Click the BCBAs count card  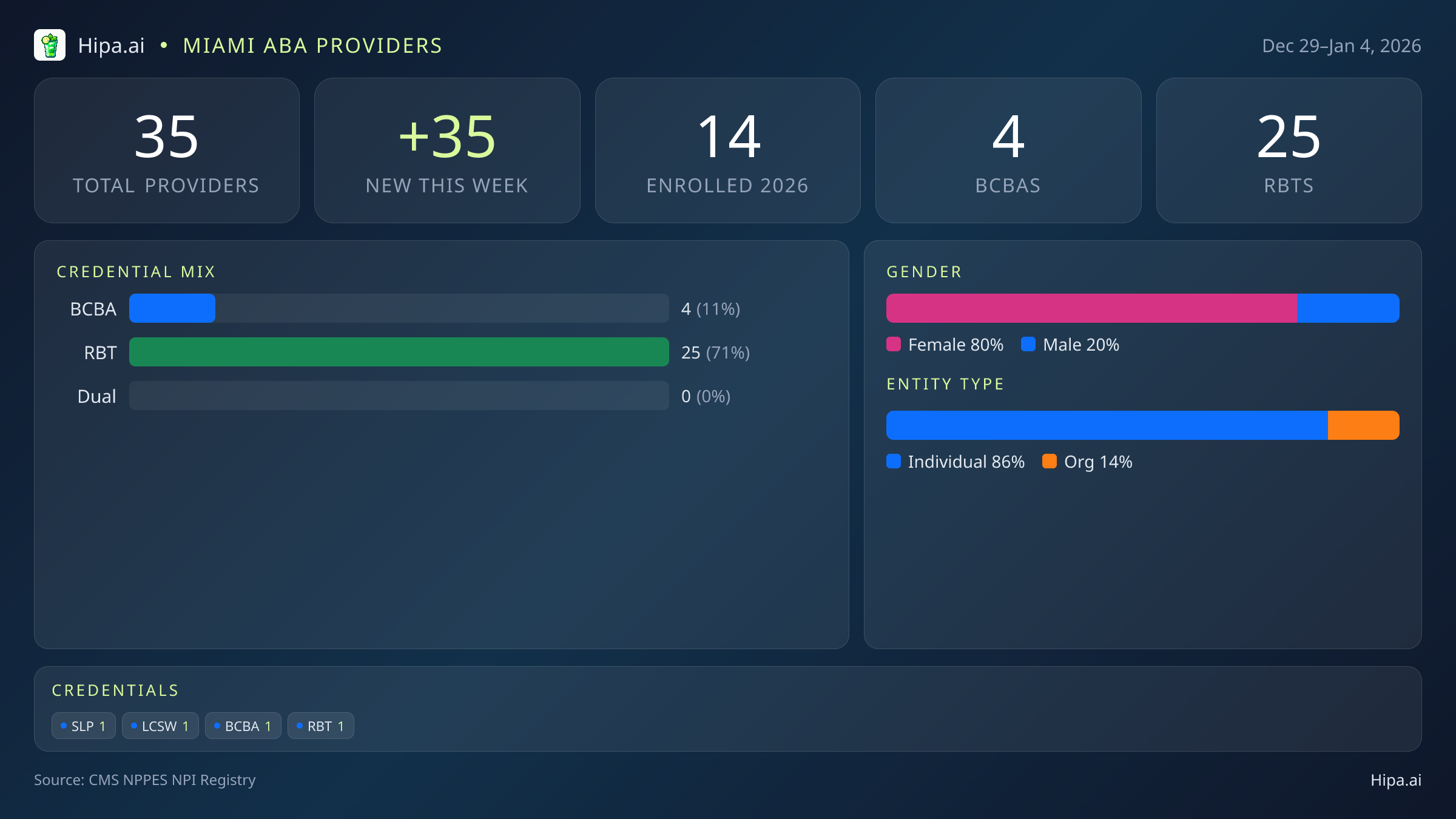[1008, 150]
